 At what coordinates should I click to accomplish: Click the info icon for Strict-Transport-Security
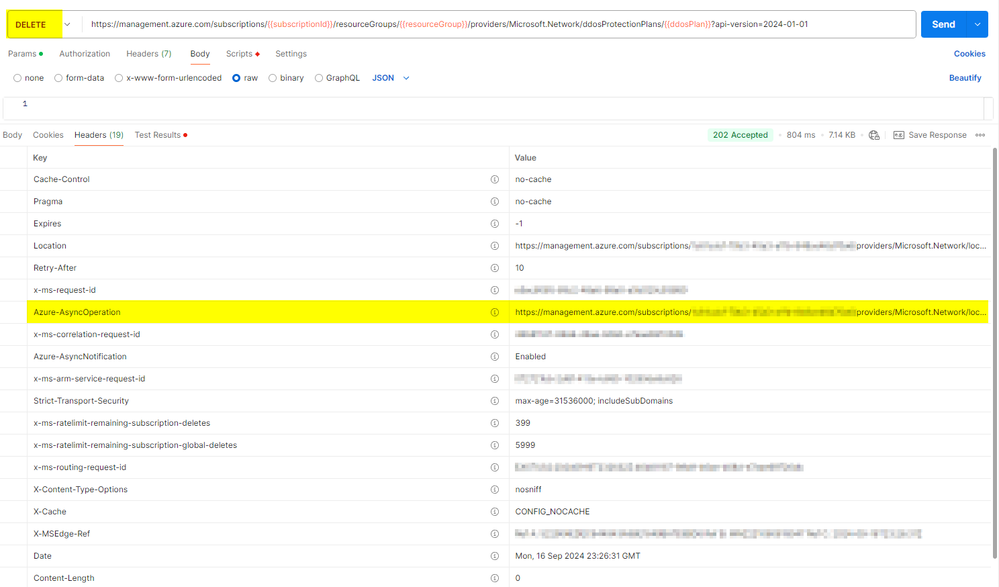(494, 401)
